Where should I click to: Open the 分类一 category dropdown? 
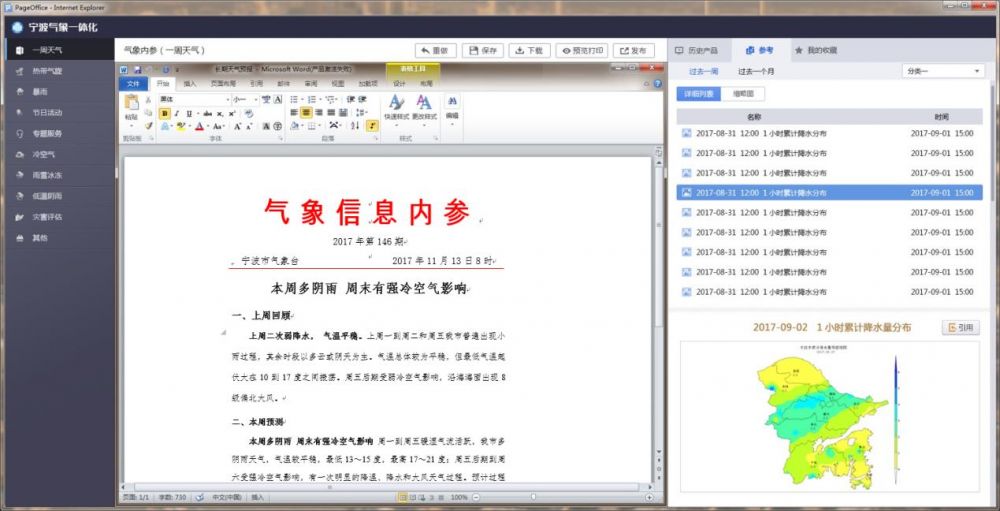pyautogui.click(x=943, y=71)
